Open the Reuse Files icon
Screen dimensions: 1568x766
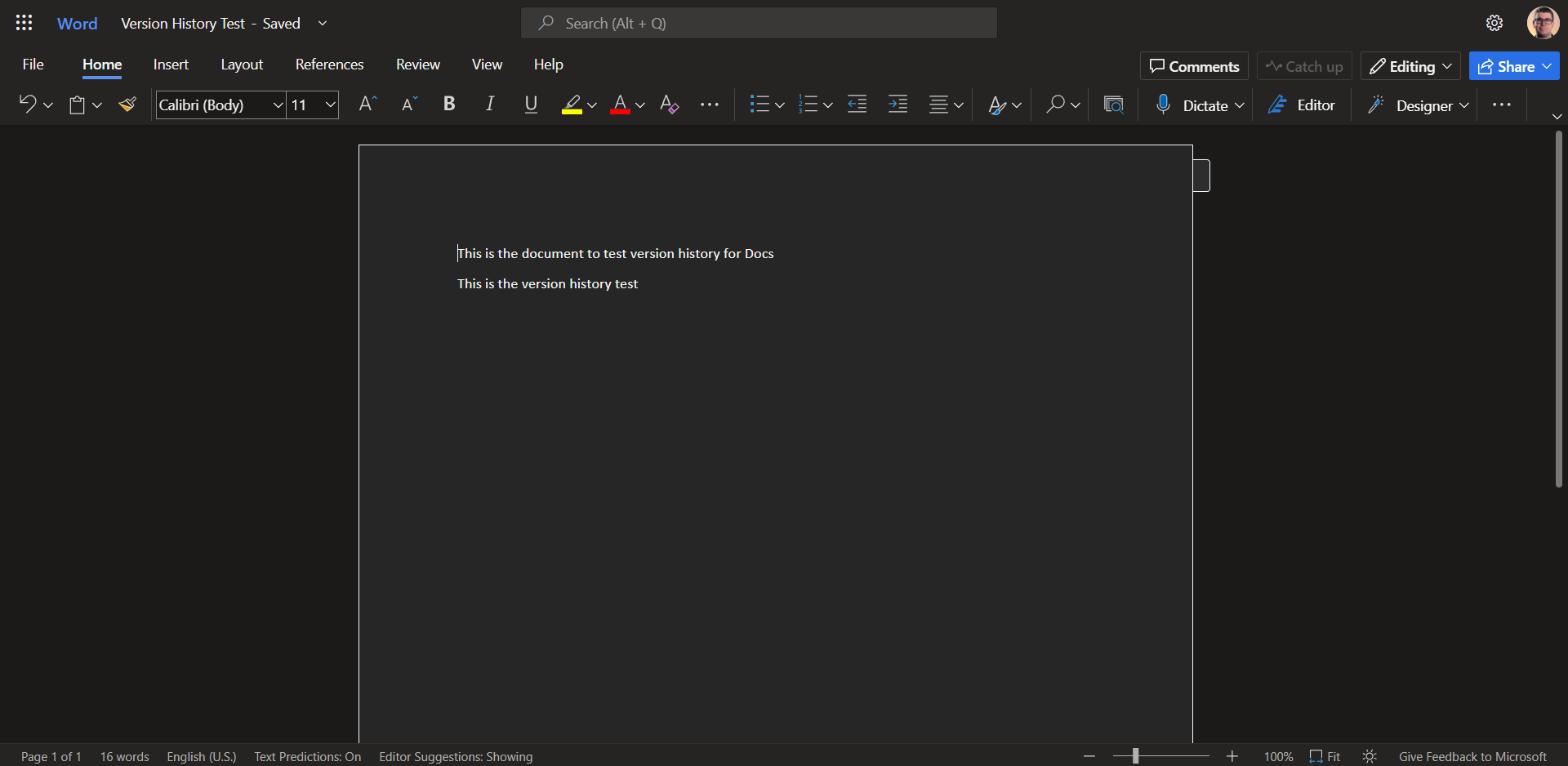click(x=1113, y=105)
